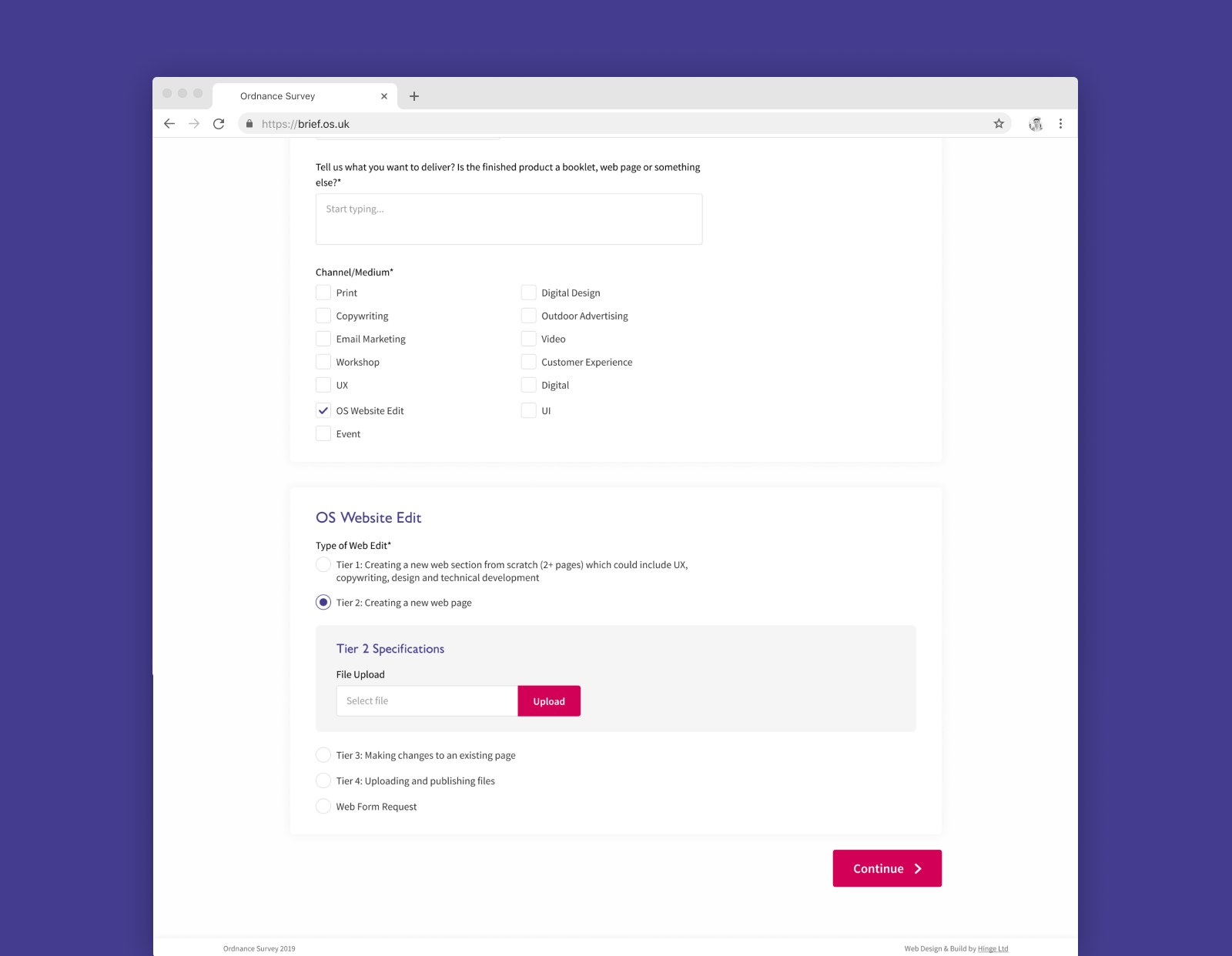Image resolution: width=1232 pixels, height=956 pixels.
Task: Bookmark page using the star icon
Action: coord(999,124)
